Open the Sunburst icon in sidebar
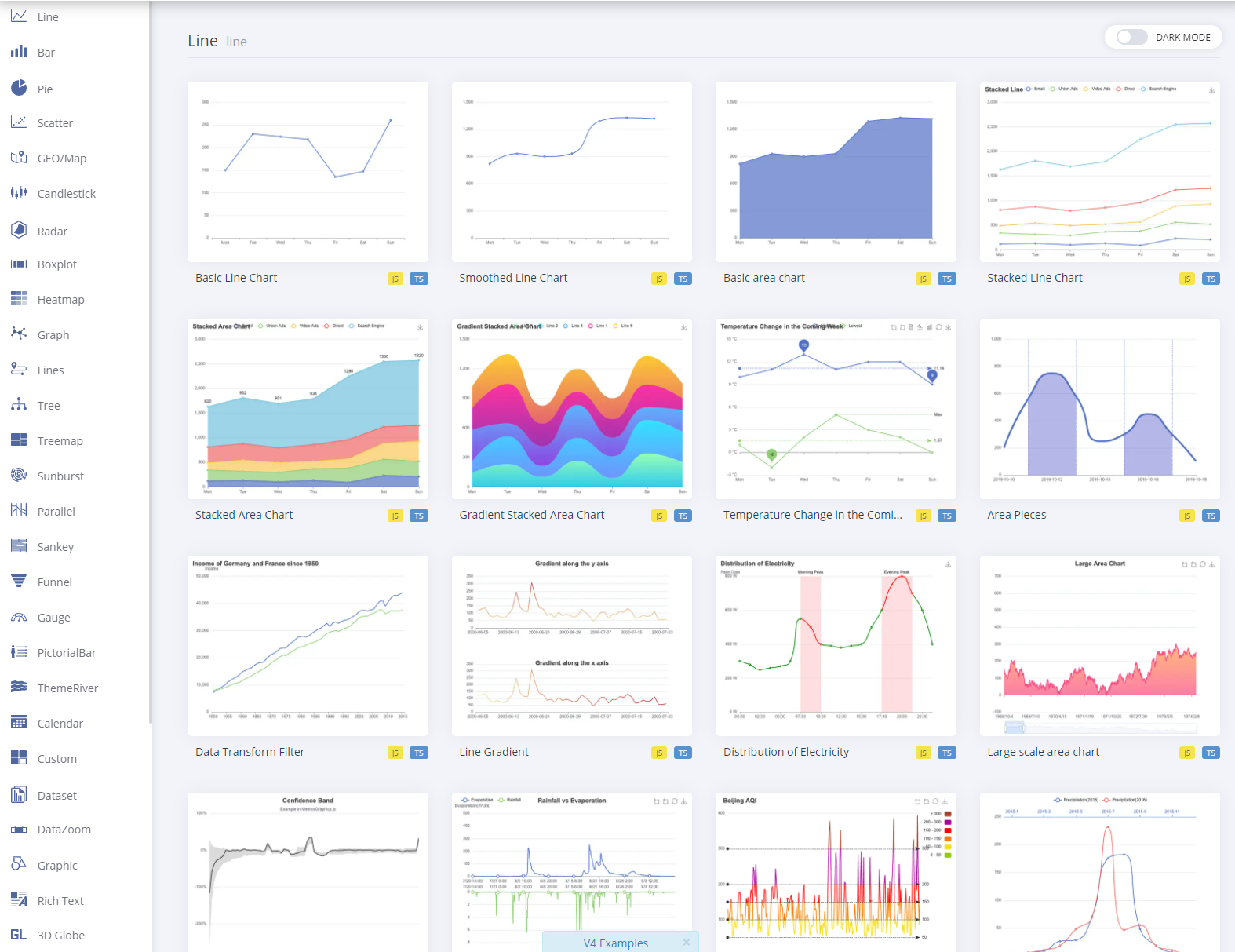The width and height of the screenshot is (1235, 952). click(19, 476)
